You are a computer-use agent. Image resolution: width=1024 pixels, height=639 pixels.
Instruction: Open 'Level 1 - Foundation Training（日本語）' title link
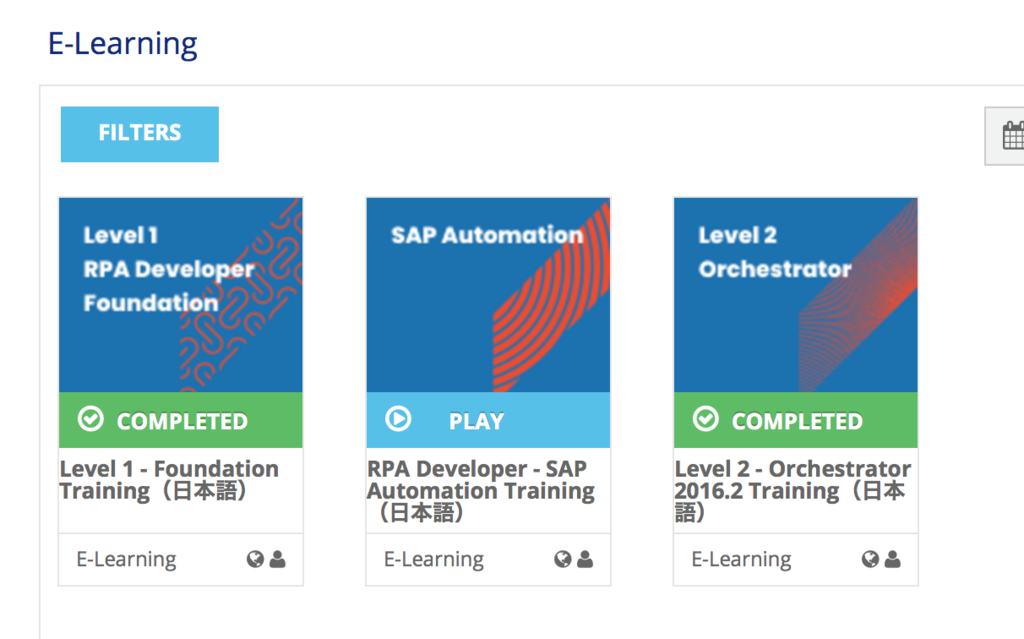pos(169,480)
